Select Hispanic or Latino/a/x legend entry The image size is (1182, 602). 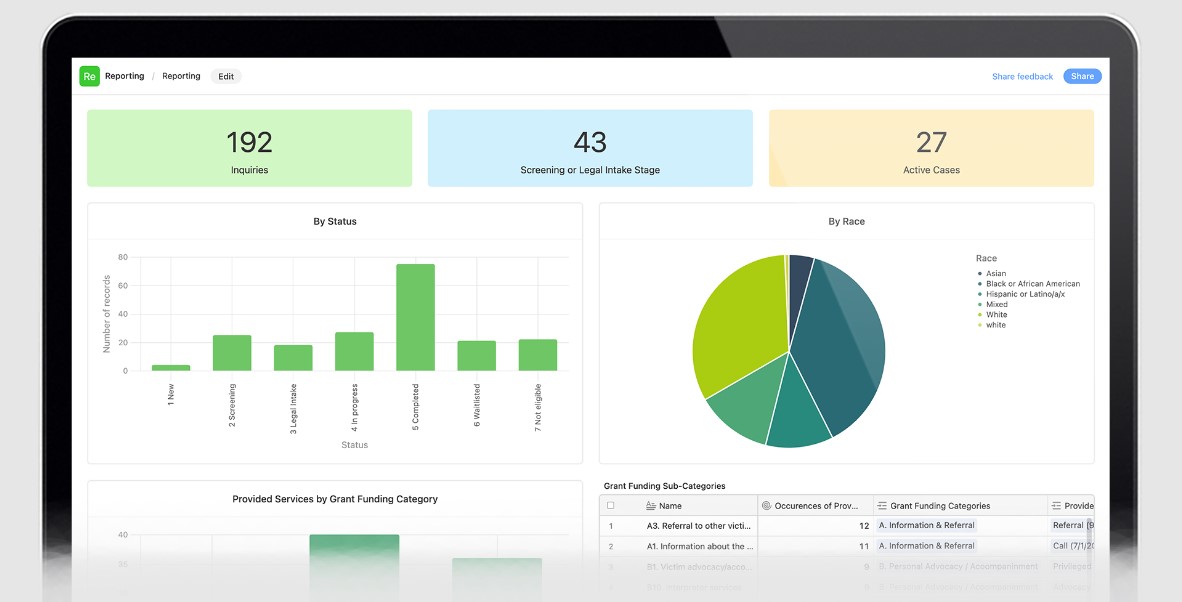1021,295
